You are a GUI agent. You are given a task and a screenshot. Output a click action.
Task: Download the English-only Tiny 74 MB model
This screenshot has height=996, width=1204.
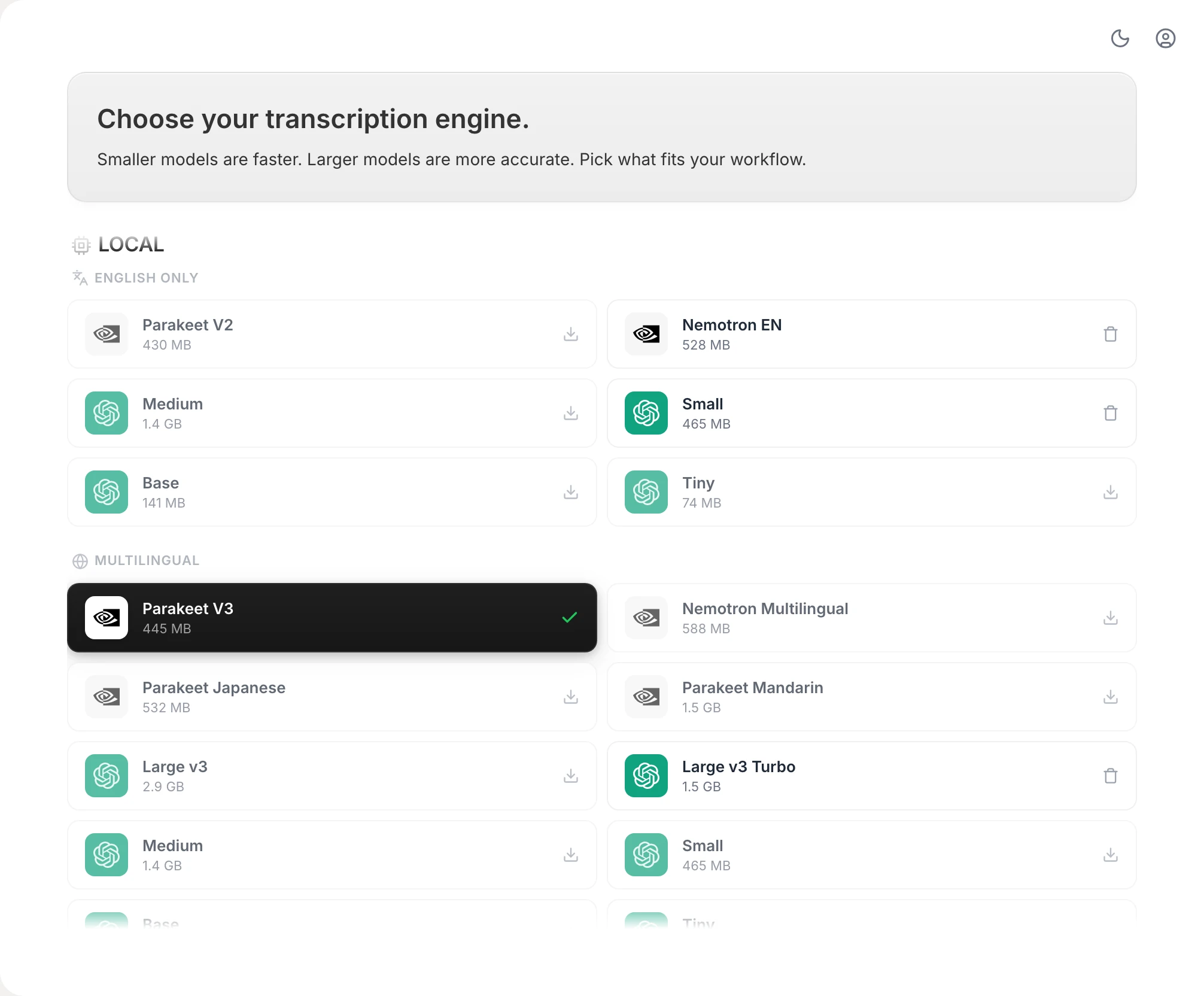(x=1111, y=492)
